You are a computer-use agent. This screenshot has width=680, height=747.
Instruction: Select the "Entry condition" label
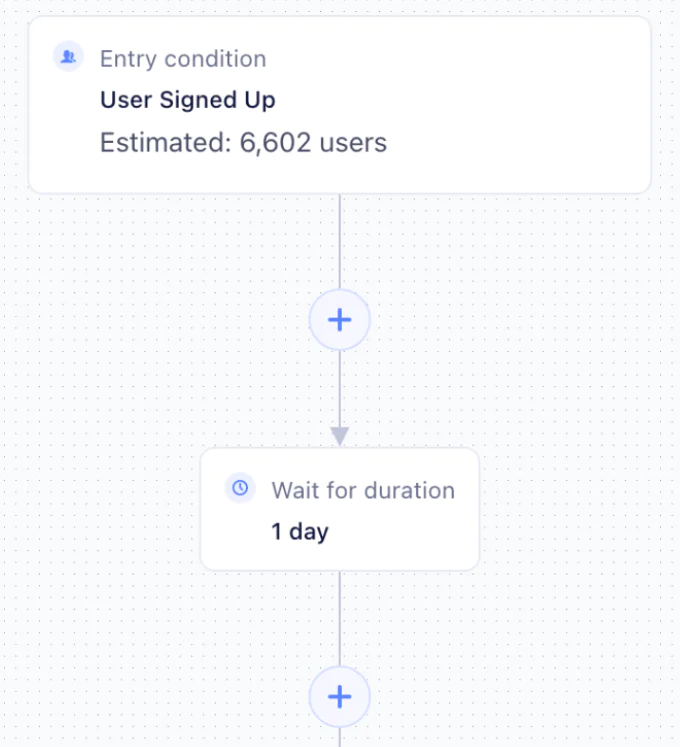183,59
